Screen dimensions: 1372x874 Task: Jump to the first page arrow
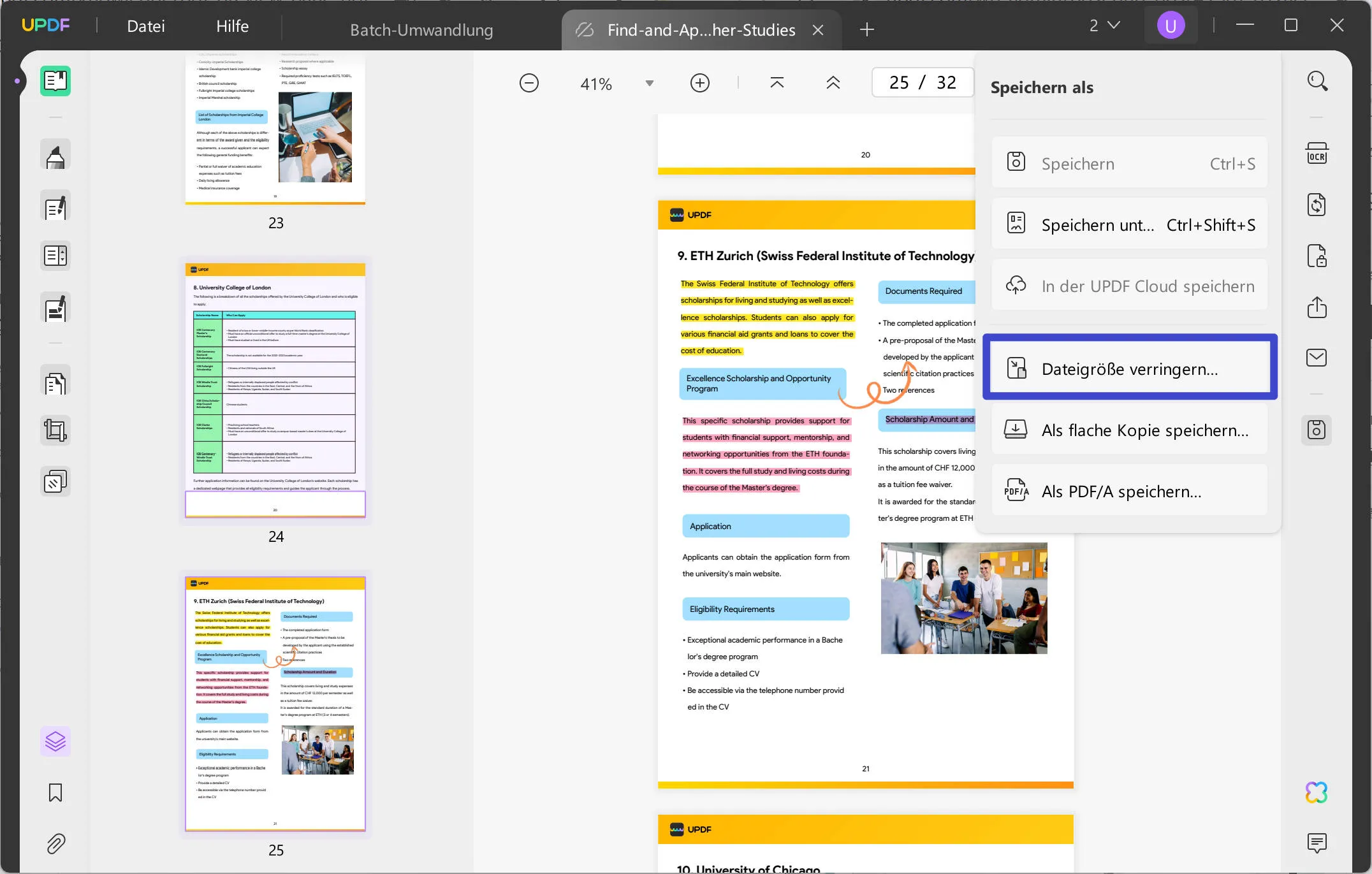(x=777, y=83)
